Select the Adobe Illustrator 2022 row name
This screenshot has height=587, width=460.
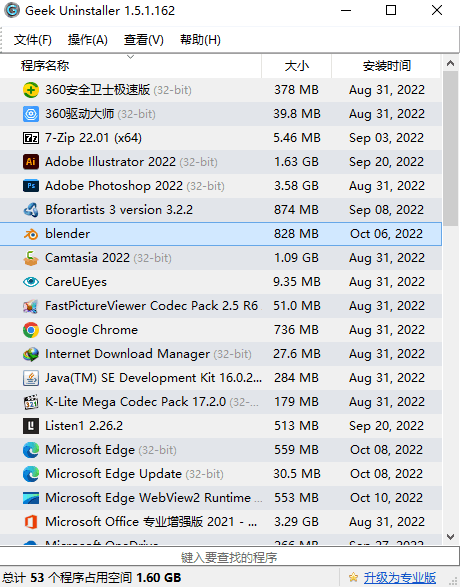tap(110, 162)
